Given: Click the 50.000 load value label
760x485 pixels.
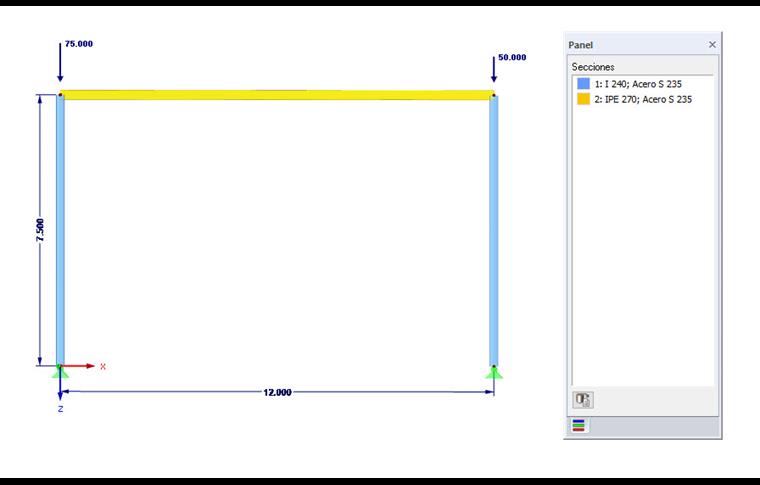Looking at the screenshot, I should pos(512,57).
